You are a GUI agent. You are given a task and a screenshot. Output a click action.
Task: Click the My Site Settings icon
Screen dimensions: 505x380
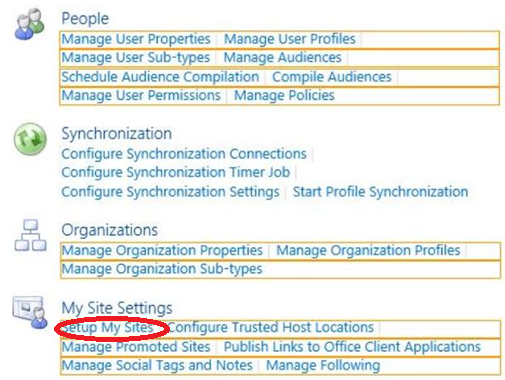[30, 312]
